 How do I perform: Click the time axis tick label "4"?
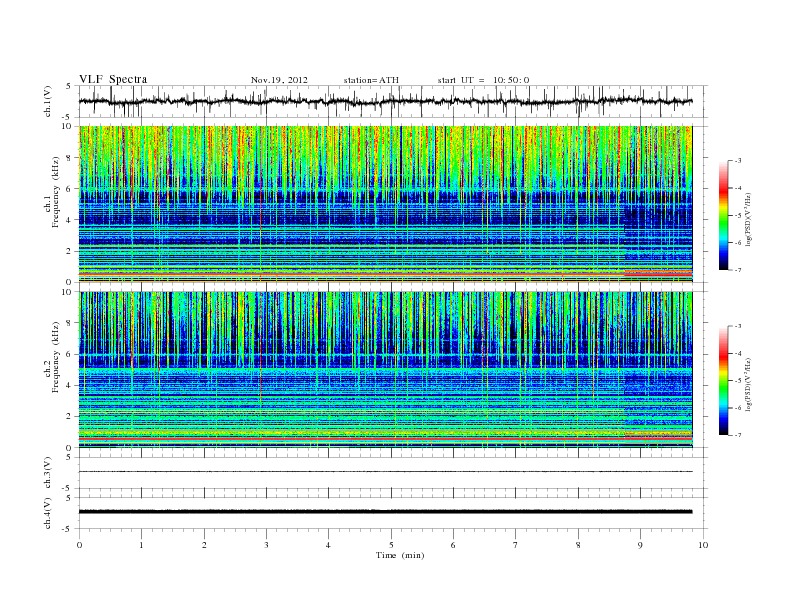click(329, 545)
